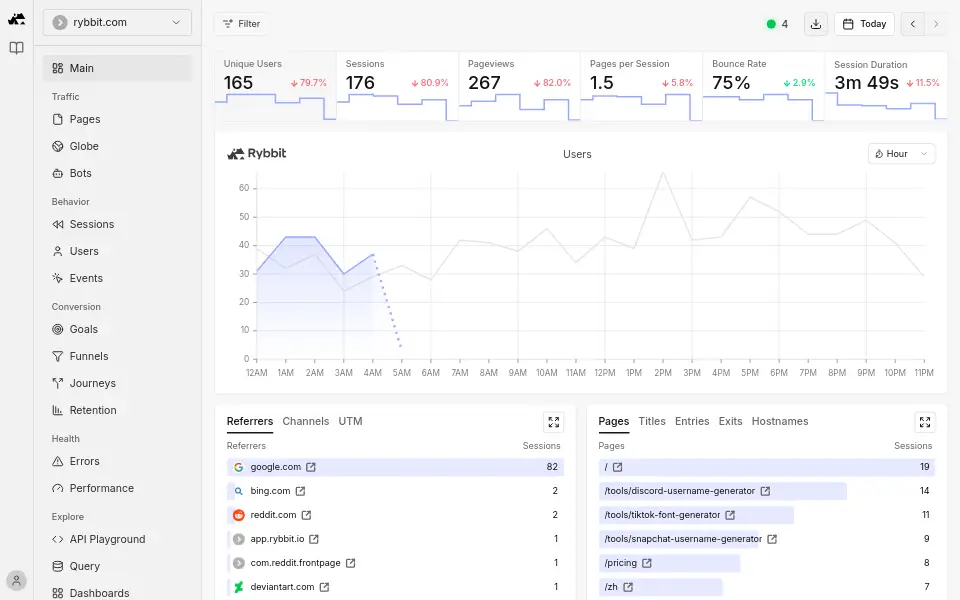Select the Unique Users metric card
Viewport: 960px width, 600px height.
pyautogui.click(x=276, y=86)
